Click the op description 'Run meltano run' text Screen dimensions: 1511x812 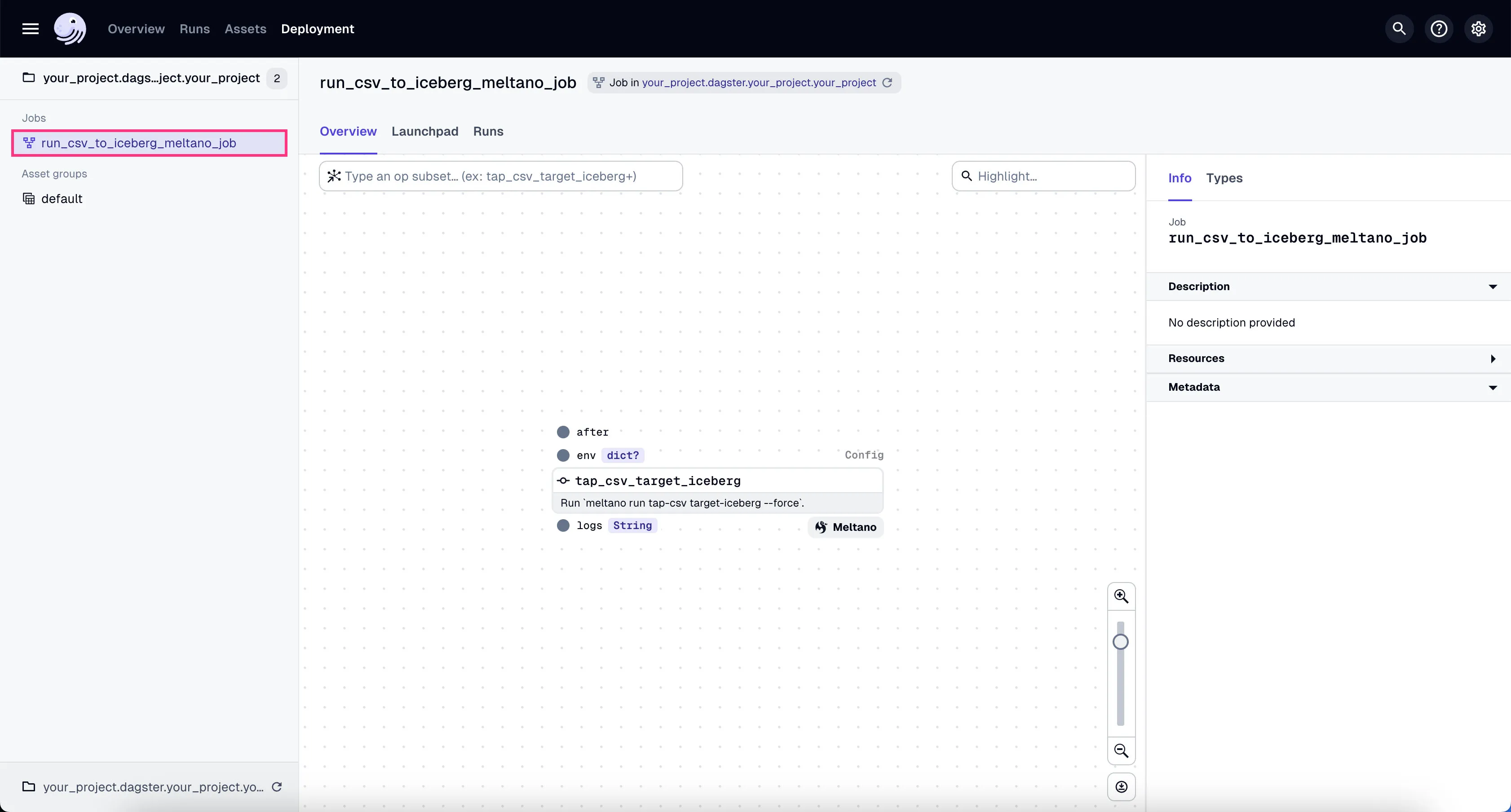tap(682, 503)
